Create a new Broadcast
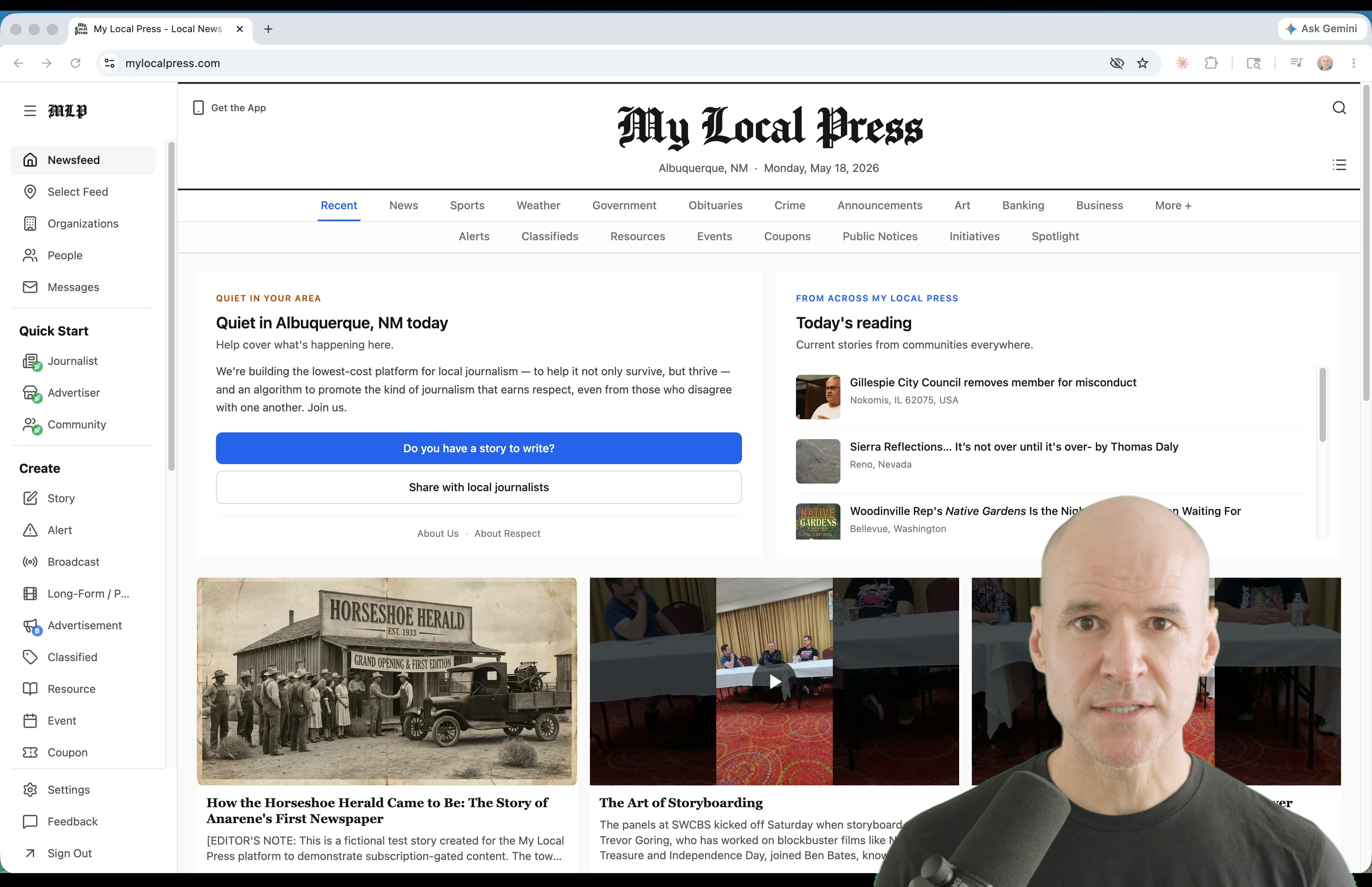1372x887 pixels. [82, 561]
